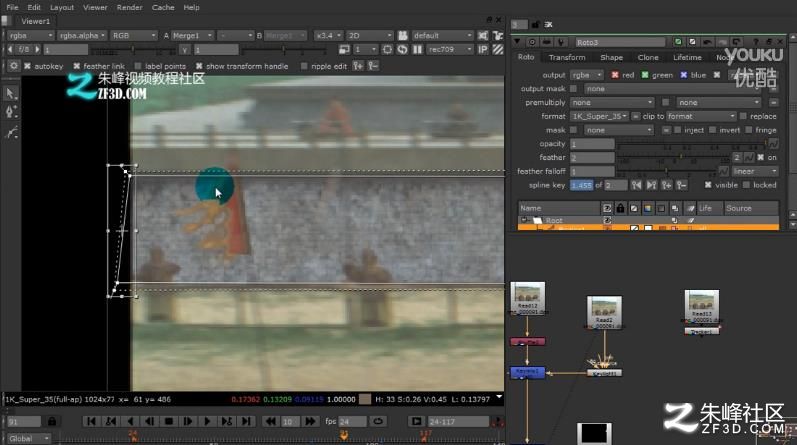The height and width of the screenshot is (445, 797).
Task: Add a spline key in properties
Action: pos(666,185)
